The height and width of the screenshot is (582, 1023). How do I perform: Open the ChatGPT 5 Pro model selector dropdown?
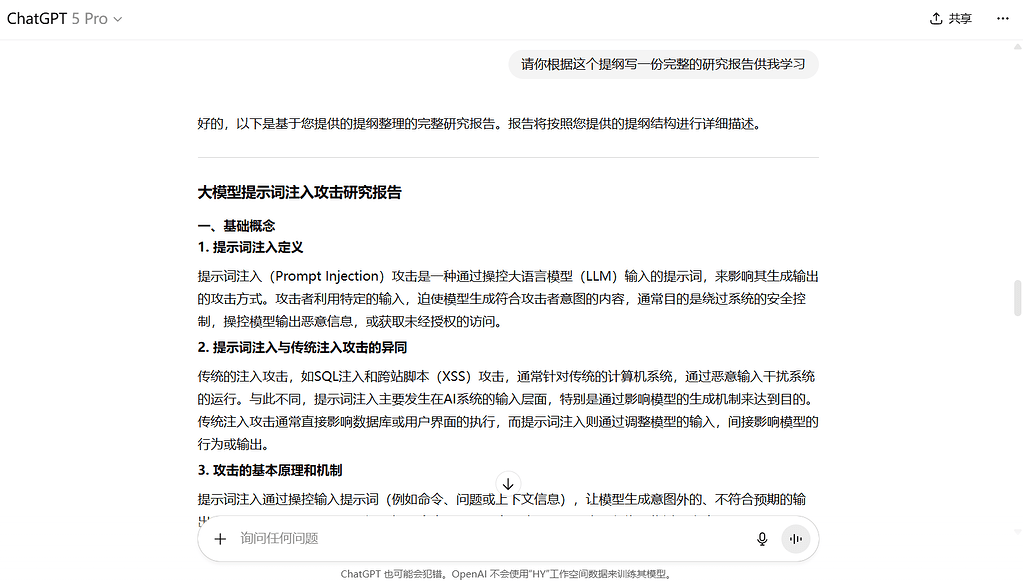64,19
